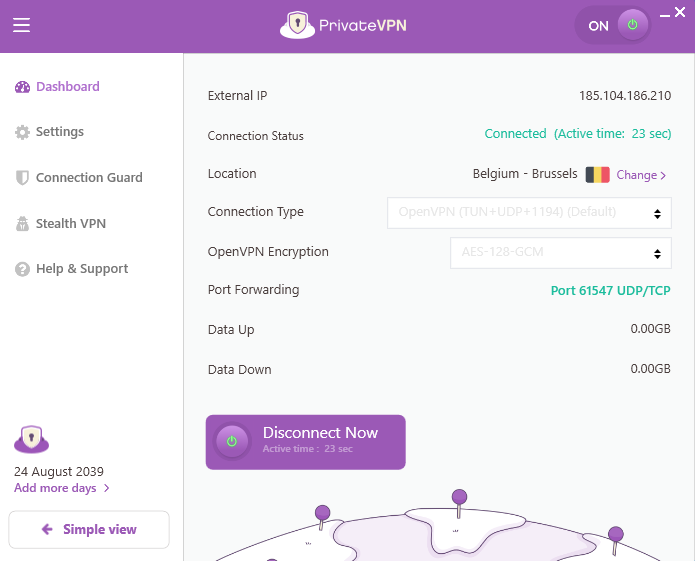The height and width of the screenshot is (561, 695).
Task: Click the 24 August 2039 expiry date
Action: (59, 471)
